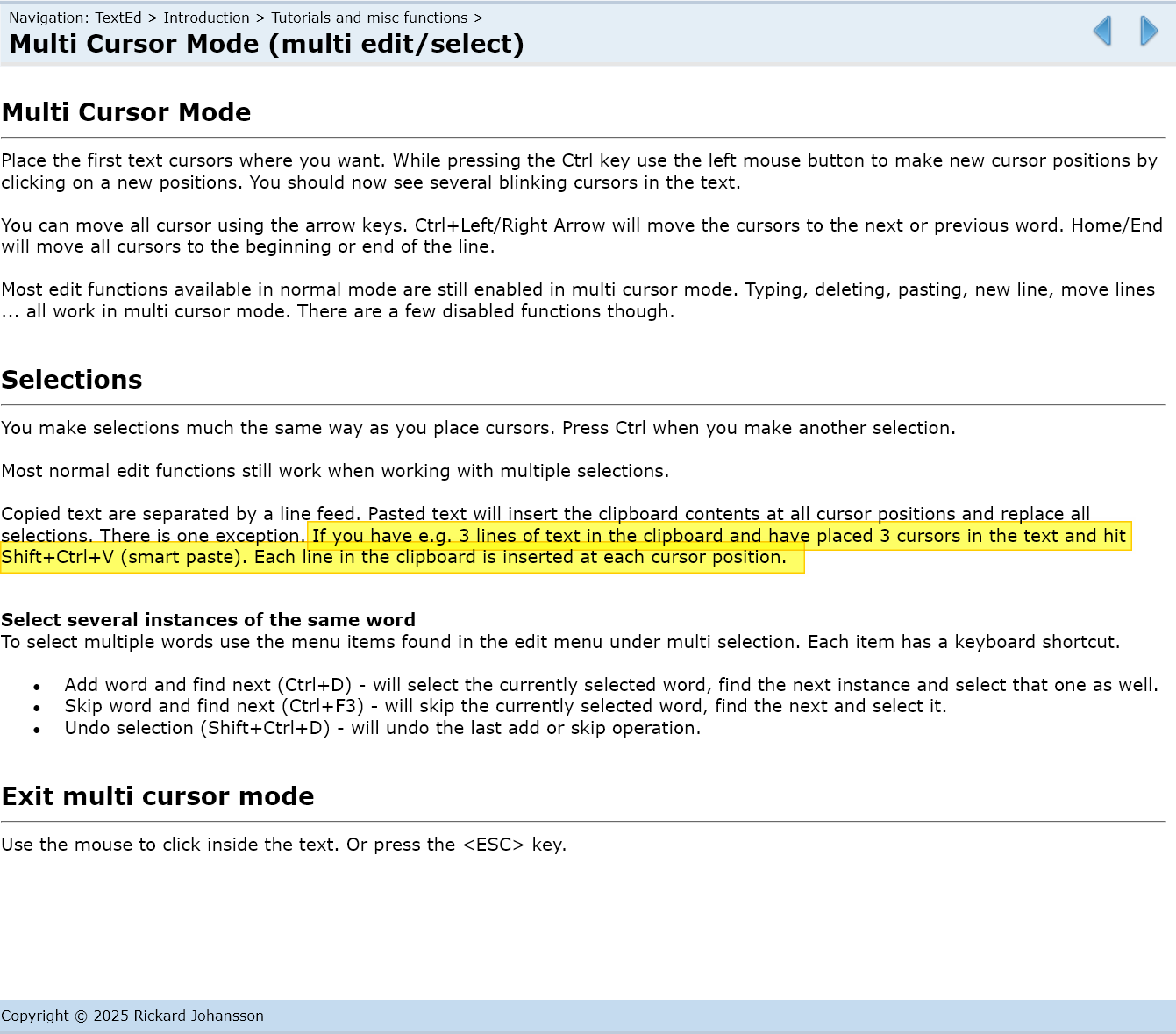
Task: Click "Select several instances of the same word" subheading
Action: point(209,620)
